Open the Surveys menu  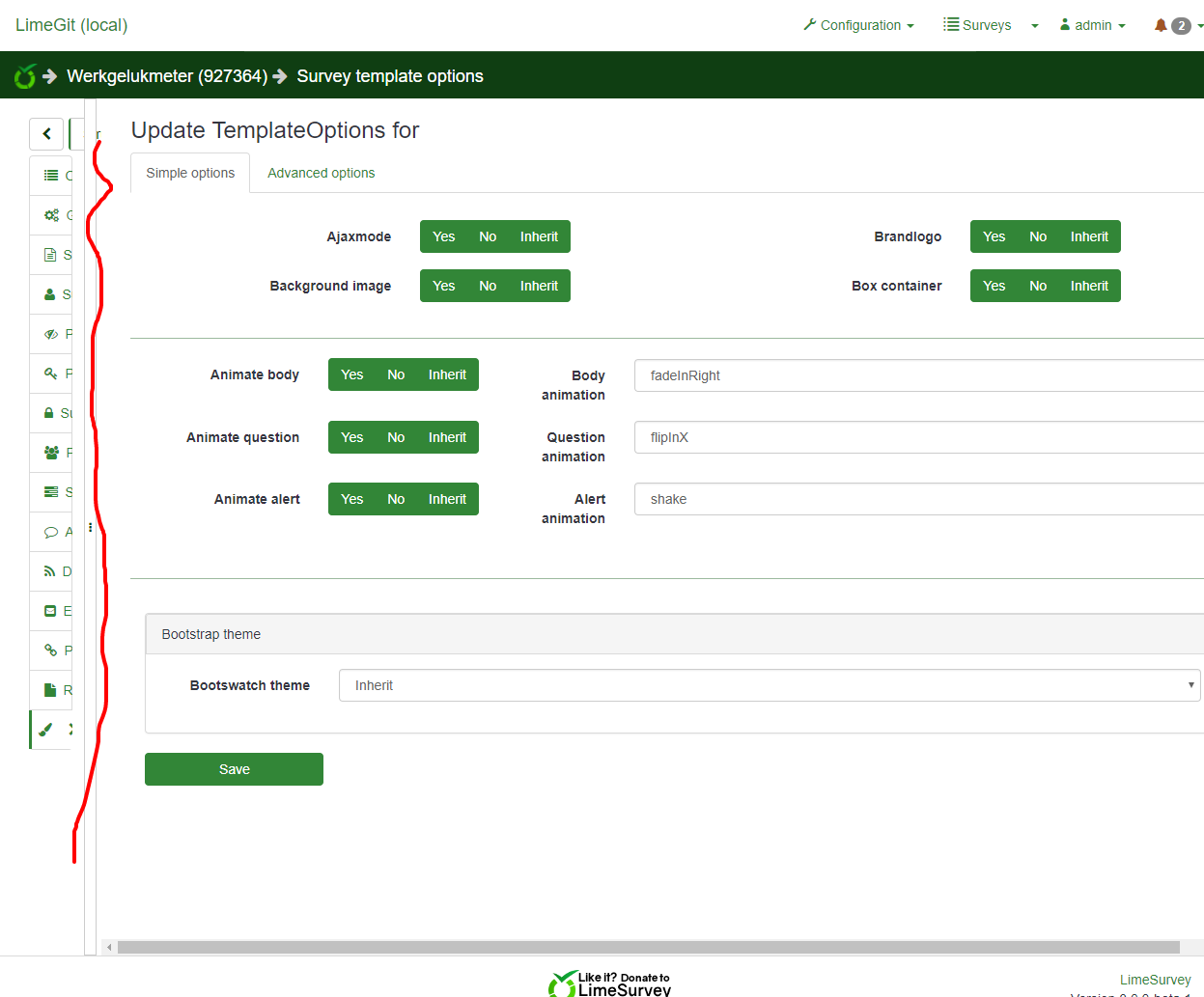click(x=978, y=25)
